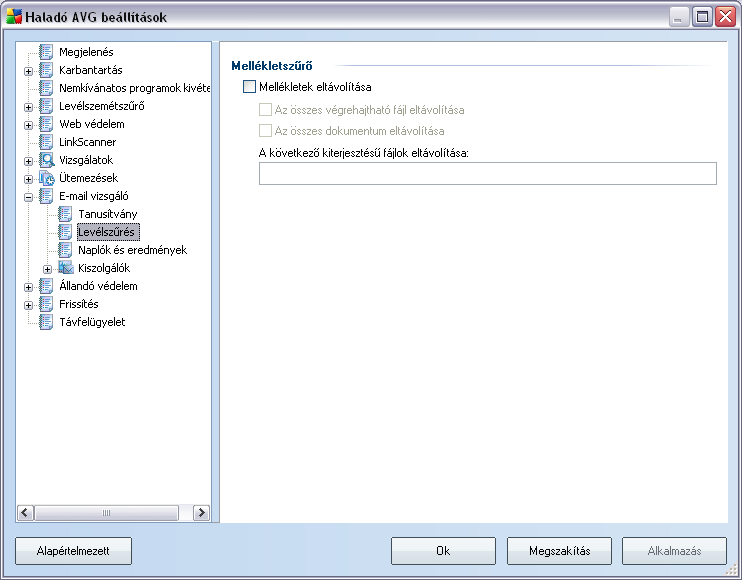Select Kiszolgálók label in tree
Viewport: 742px width, 580px height.
click(104, 268)
